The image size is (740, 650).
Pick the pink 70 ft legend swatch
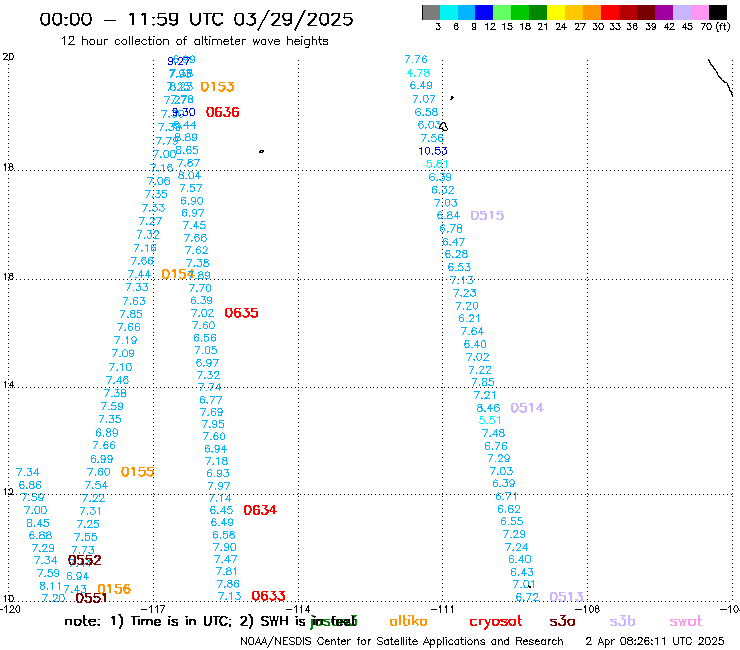(x=699, y=12)
